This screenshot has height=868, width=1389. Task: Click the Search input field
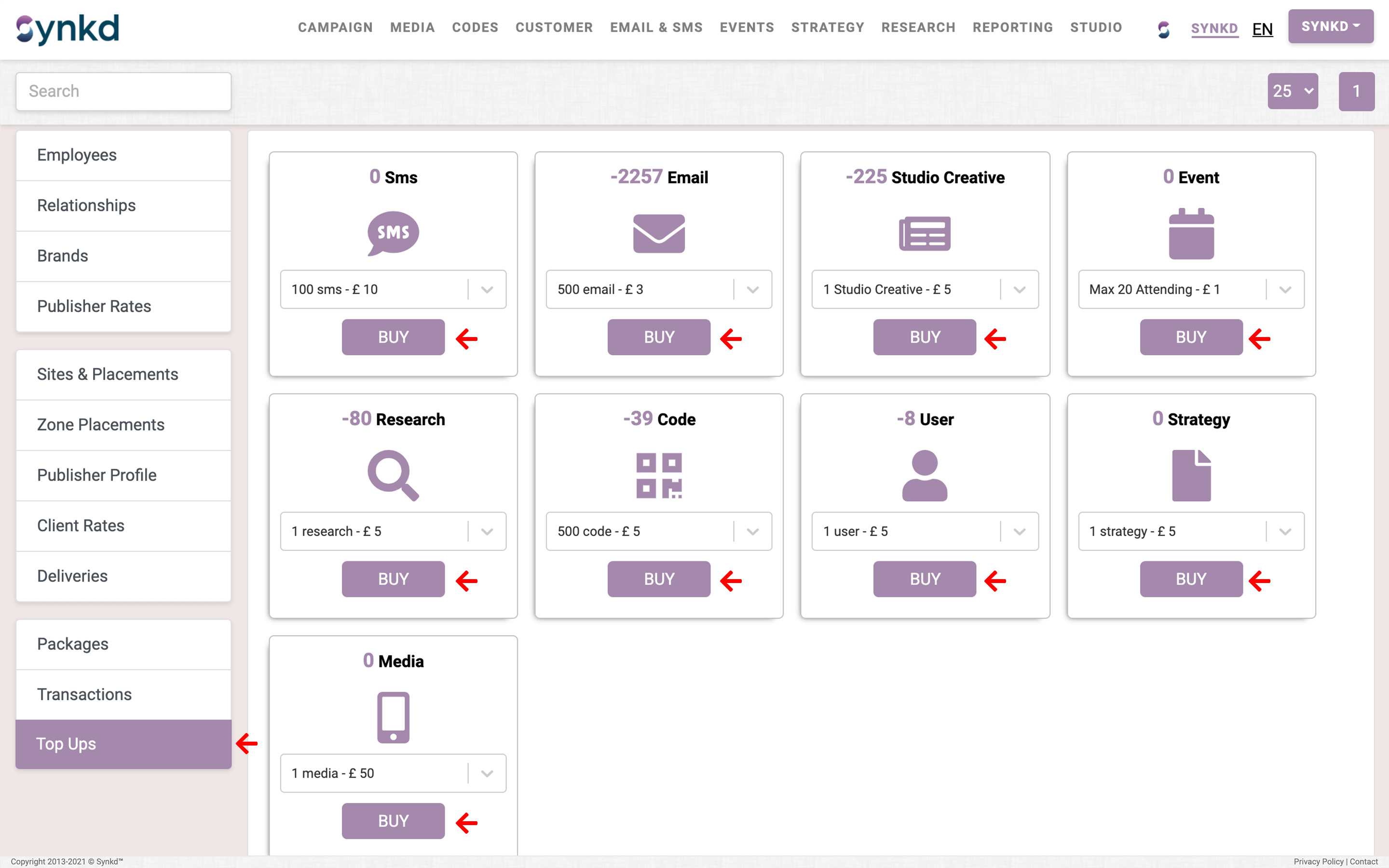[123, 91]
